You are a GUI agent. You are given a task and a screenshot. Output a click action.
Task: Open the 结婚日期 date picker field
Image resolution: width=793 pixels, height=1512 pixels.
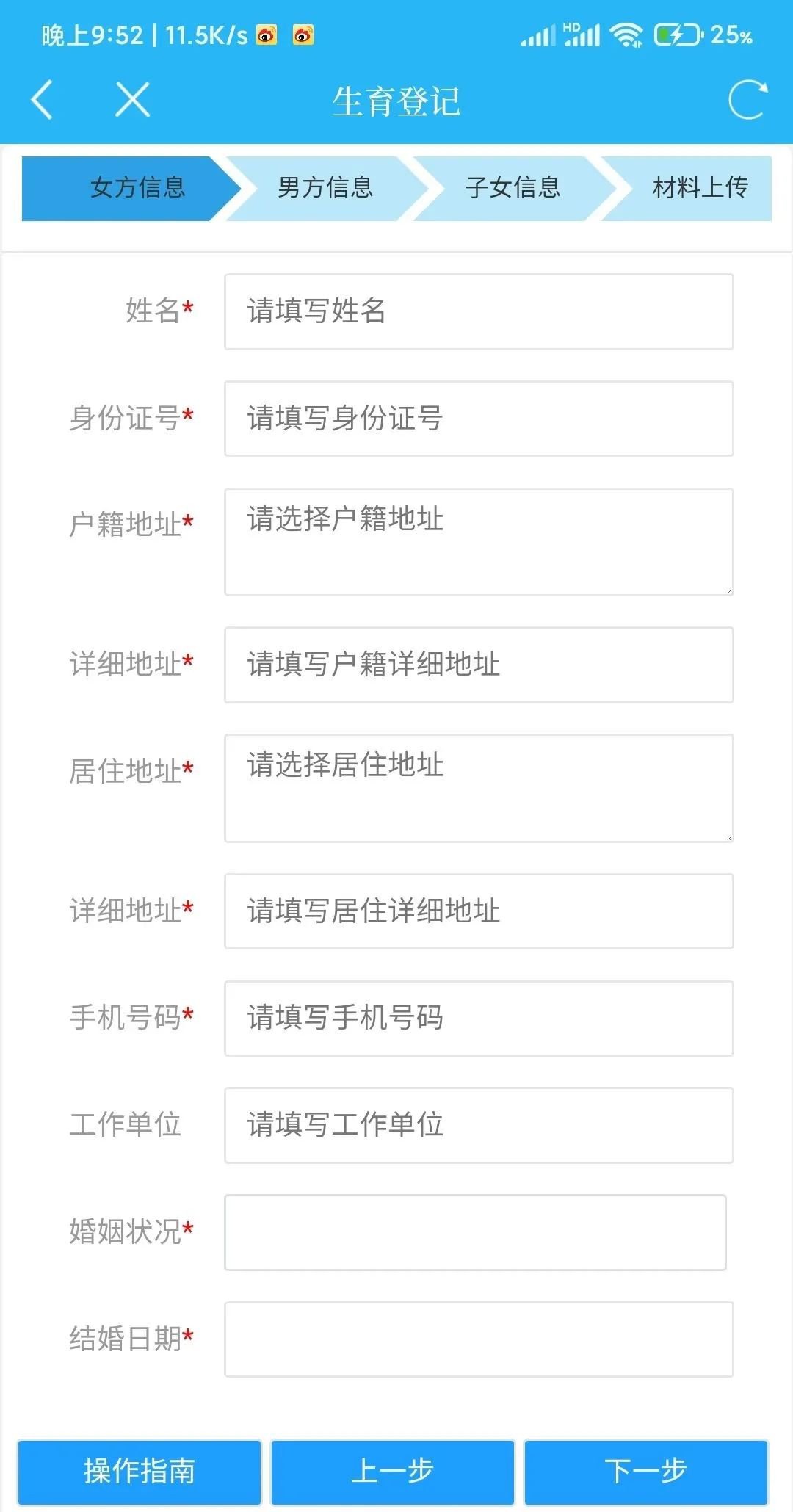[479, 1339]
